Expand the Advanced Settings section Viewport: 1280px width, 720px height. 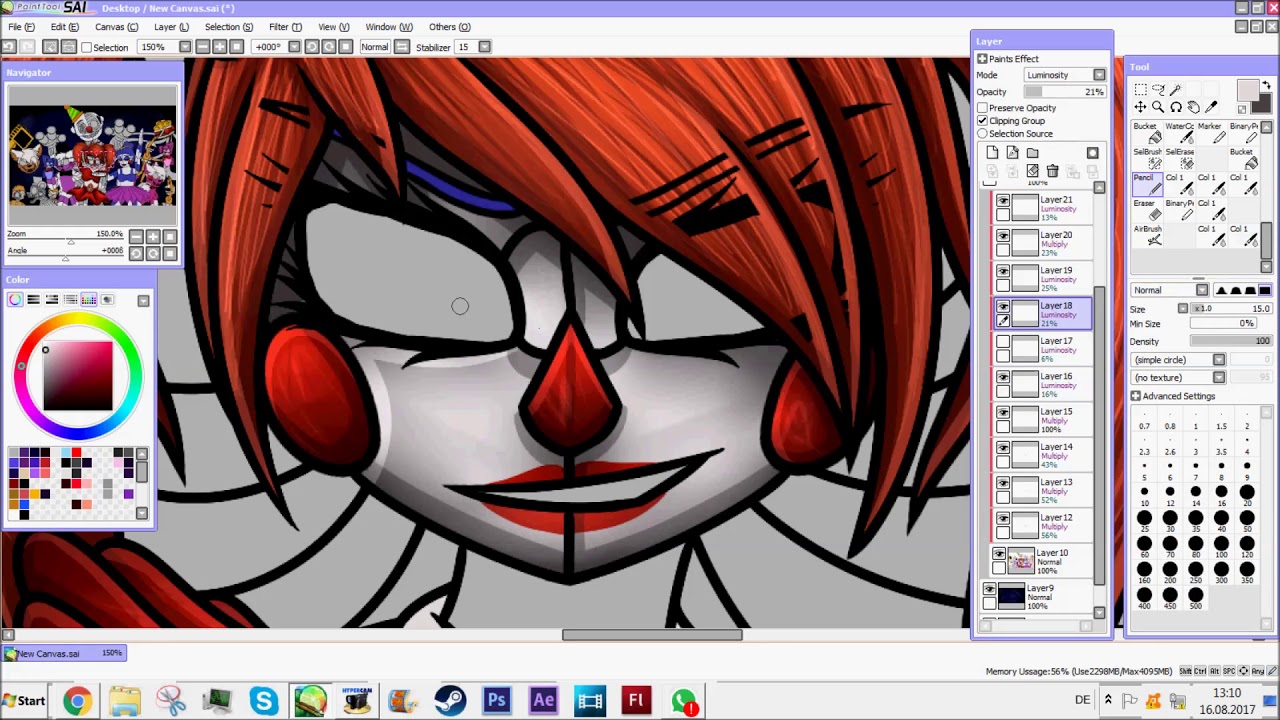point(1136,396)
